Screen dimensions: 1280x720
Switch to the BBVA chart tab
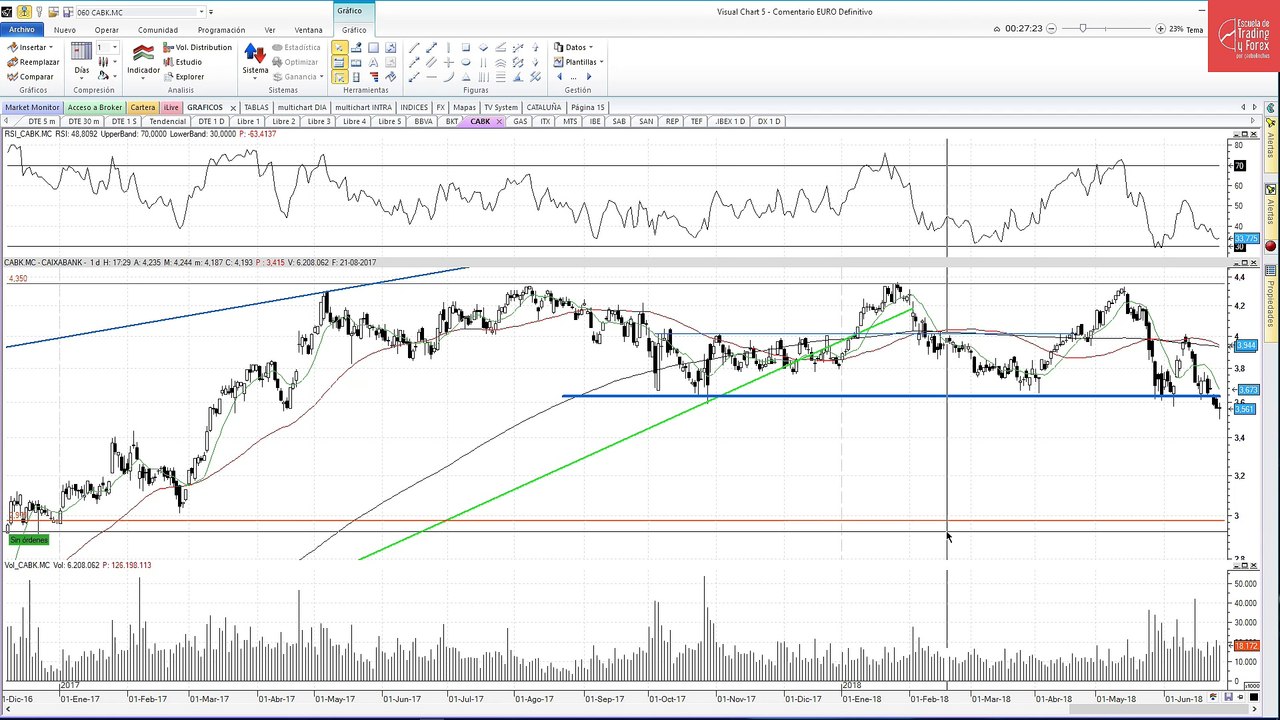[x=423, y=121]
